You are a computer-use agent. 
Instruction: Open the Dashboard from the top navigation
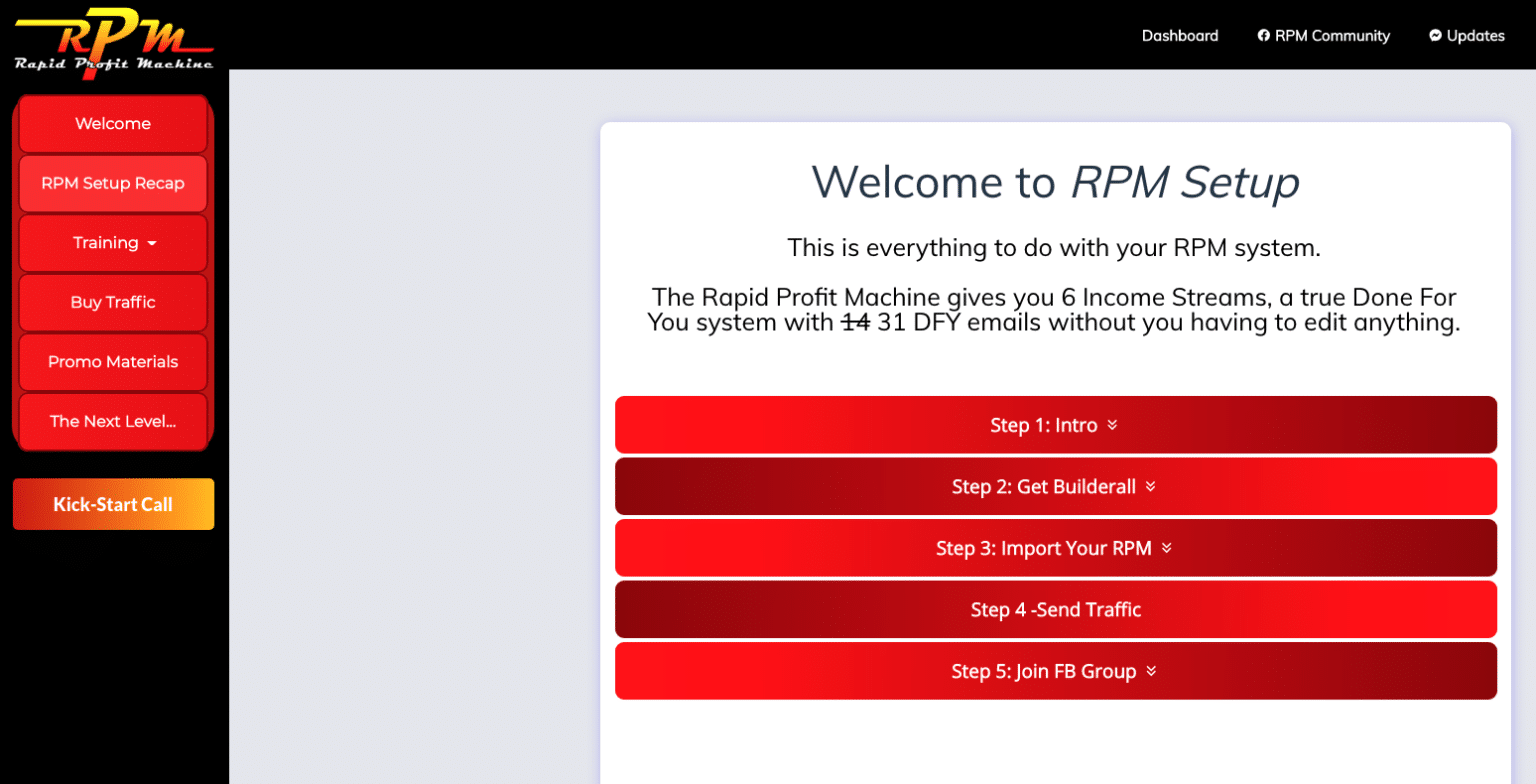tap(1180, 35)
